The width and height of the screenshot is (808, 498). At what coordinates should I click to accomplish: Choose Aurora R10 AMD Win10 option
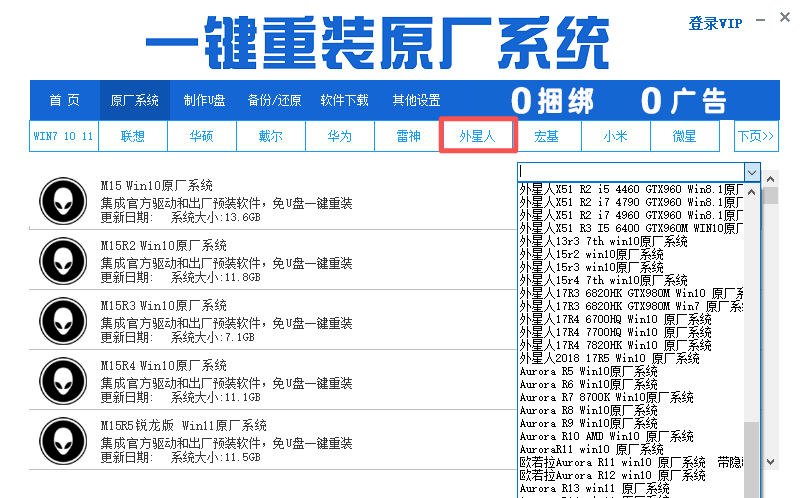[631, 436]
